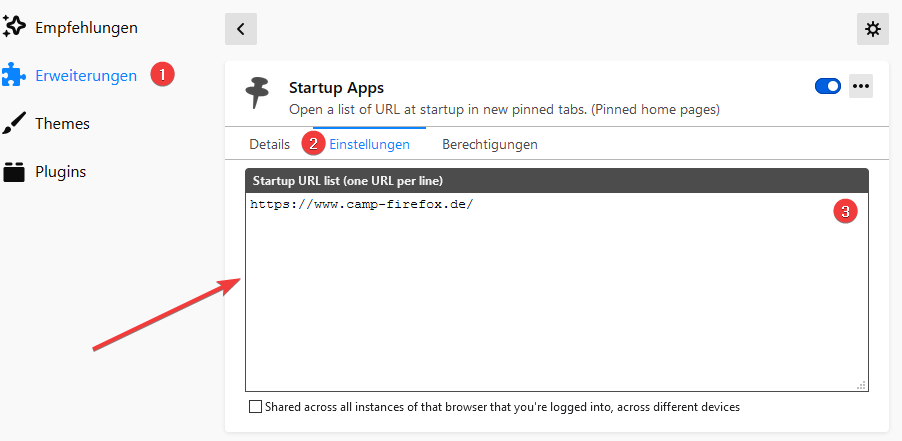Click the Empfehlungen sparkle icon

click(14, 27)
